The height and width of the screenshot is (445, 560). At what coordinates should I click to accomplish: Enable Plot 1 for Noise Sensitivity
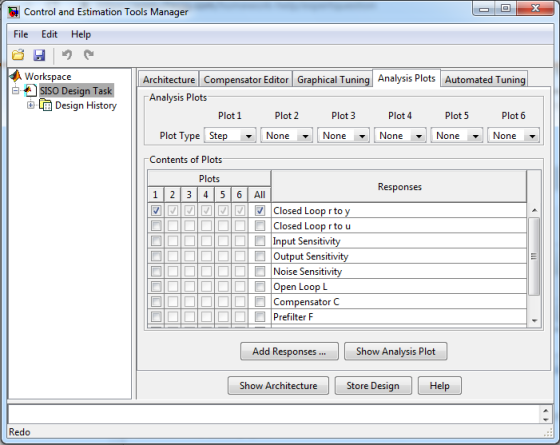[156, 271]
